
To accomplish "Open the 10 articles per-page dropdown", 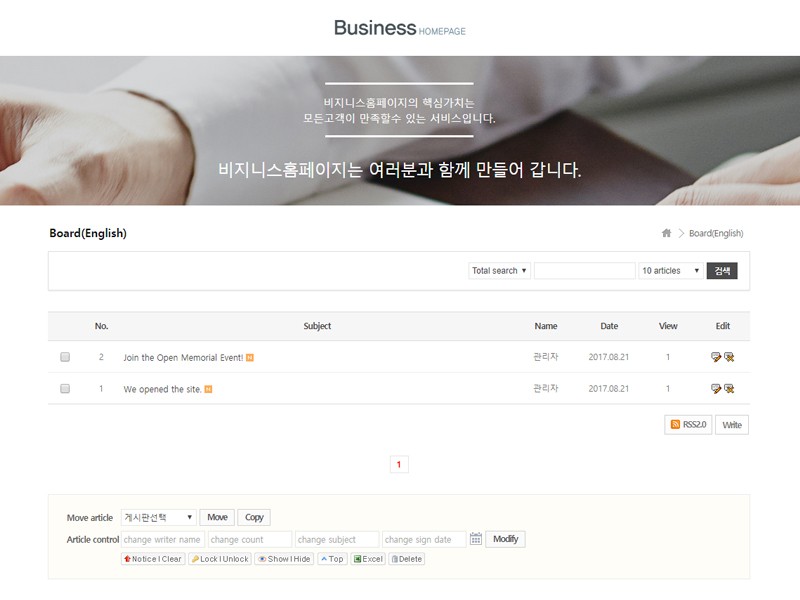I will coord(671,271).
